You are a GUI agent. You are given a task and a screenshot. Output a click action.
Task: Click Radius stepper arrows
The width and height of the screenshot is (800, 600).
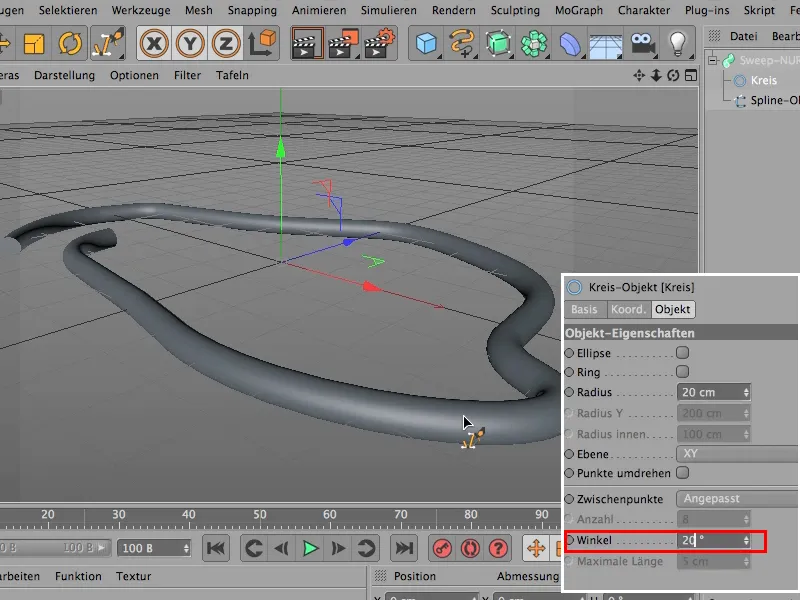pyautogui.click(x=746, y=392)
